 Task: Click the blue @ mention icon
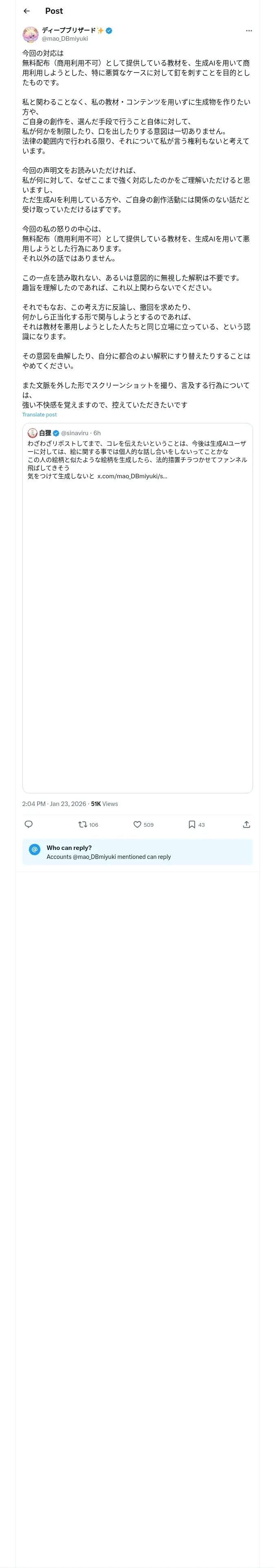click(35, 849)
